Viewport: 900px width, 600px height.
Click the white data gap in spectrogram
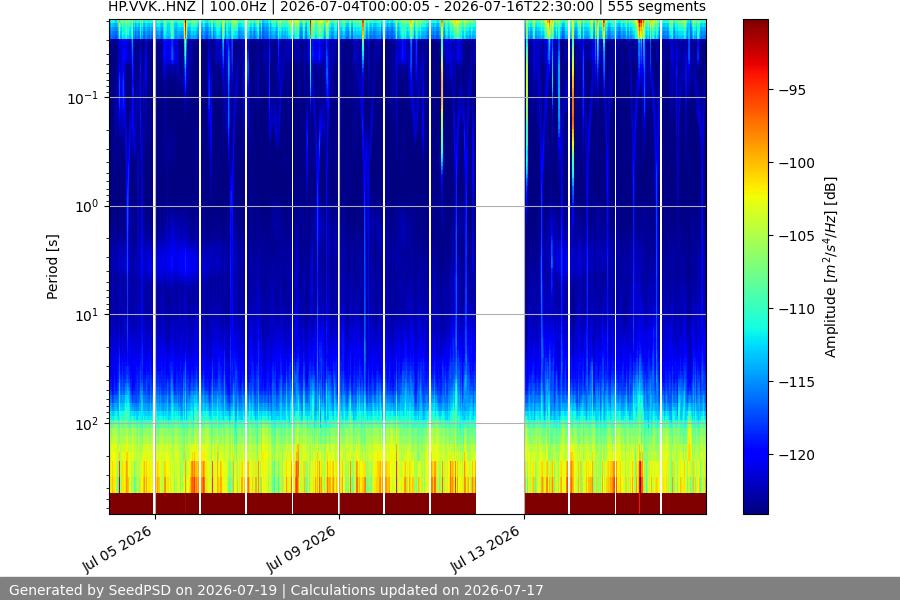pyautogui.click(x=501, y=267)
